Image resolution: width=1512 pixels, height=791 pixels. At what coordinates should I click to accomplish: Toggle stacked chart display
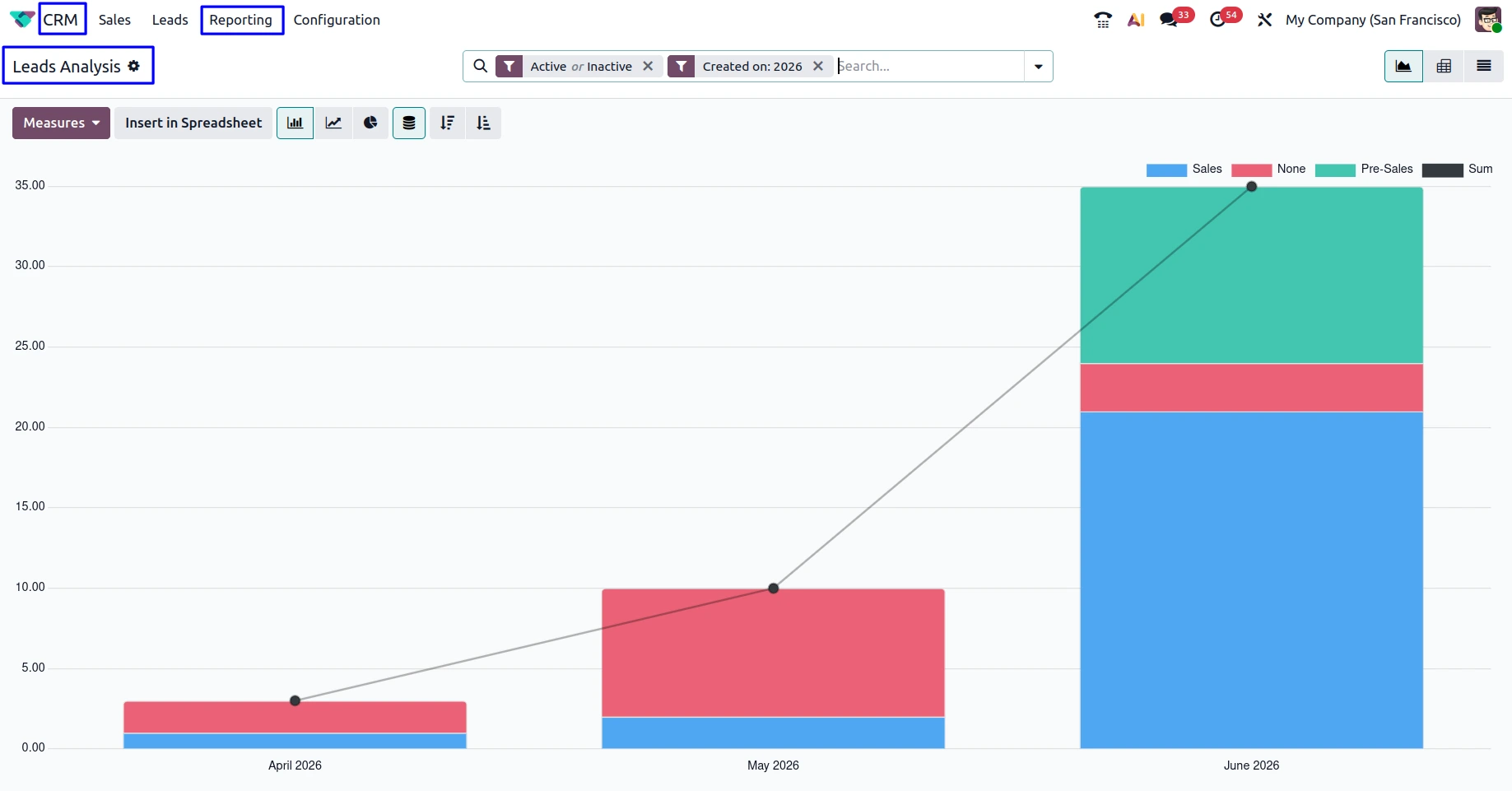point(409,123)
